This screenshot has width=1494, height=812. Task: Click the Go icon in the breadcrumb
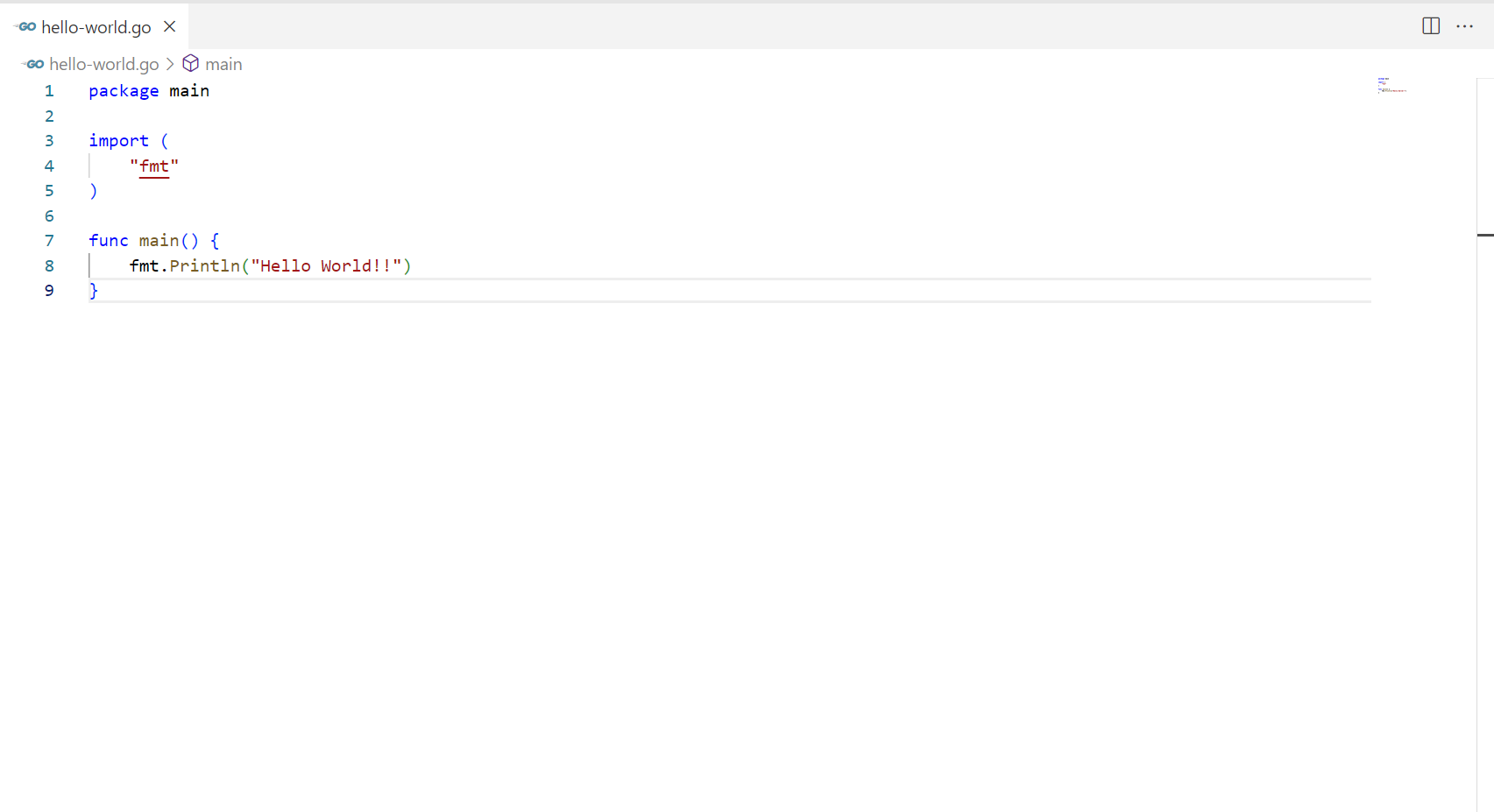[33, 64]
